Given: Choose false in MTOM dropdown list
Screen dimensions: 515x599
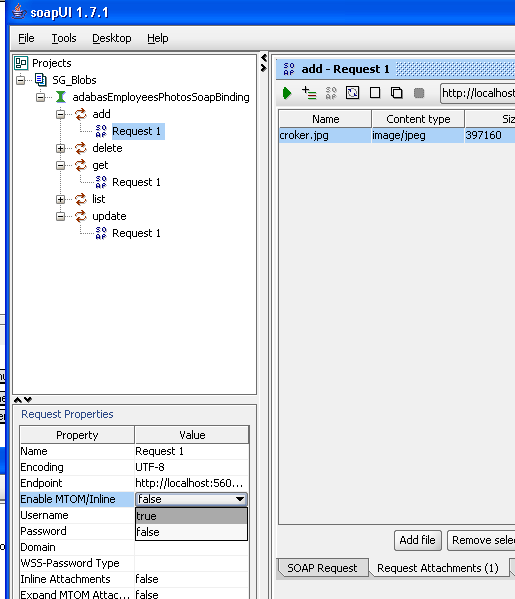Looking at the screenshot, I should [191, 532].
